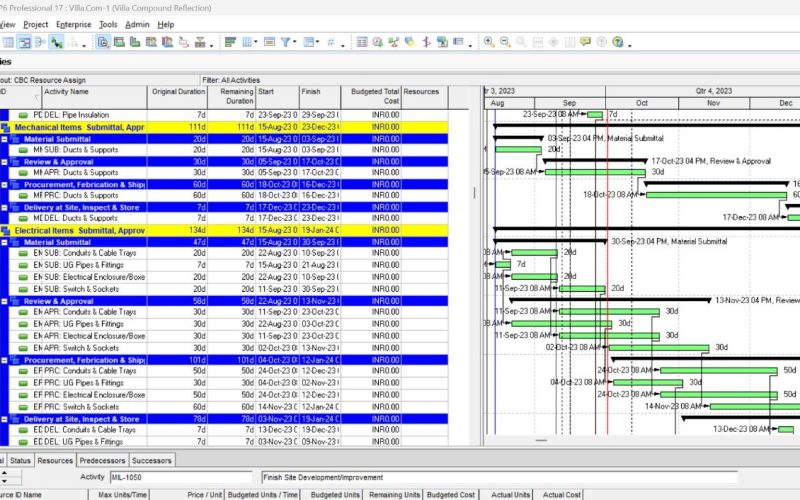Screen dimensions: 800x500
Task: Collapse the 47d Material Submittal band
Action: [4, 242]
